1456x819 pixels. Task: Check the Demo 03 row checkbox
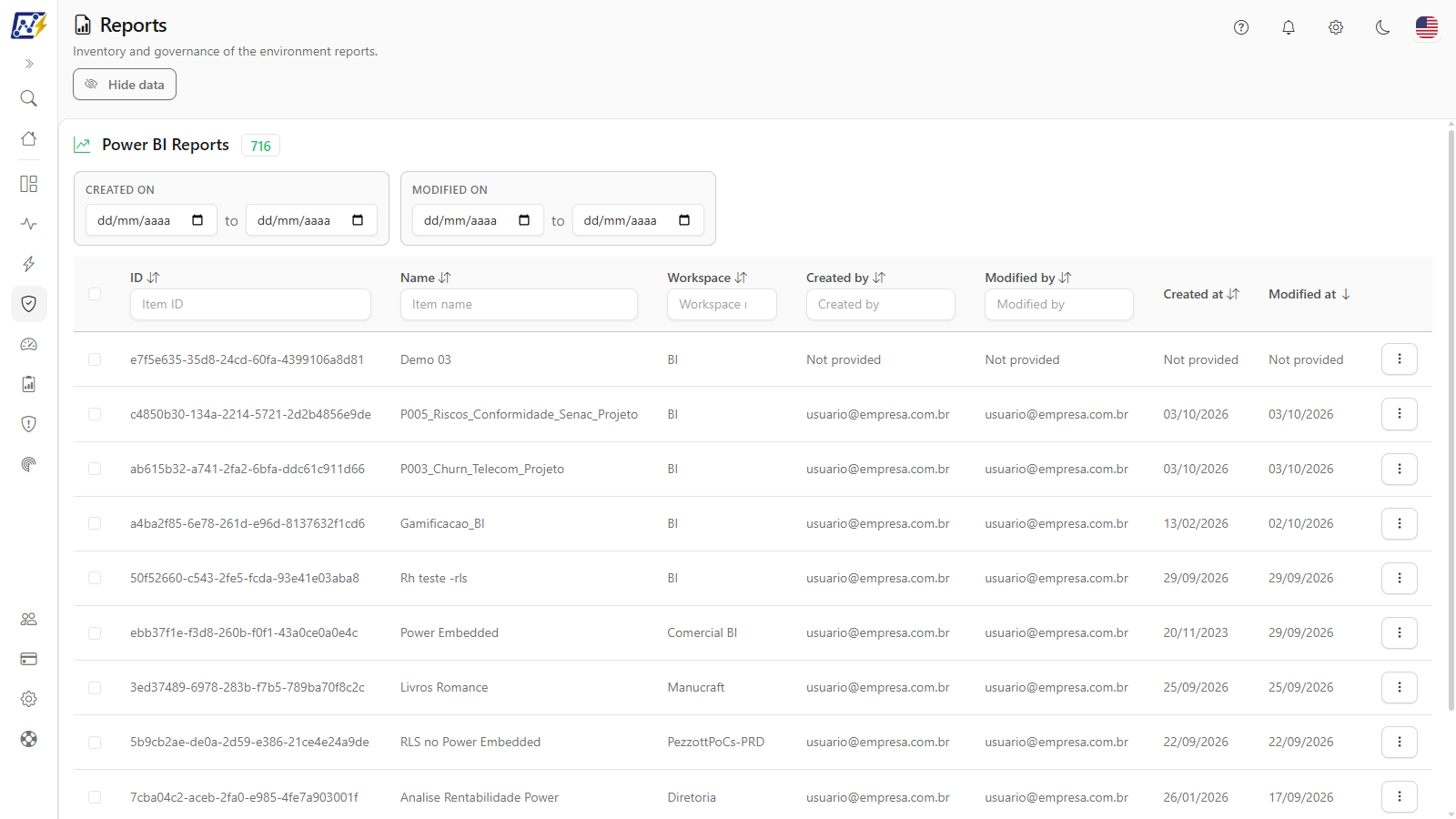tap(95, 359)
